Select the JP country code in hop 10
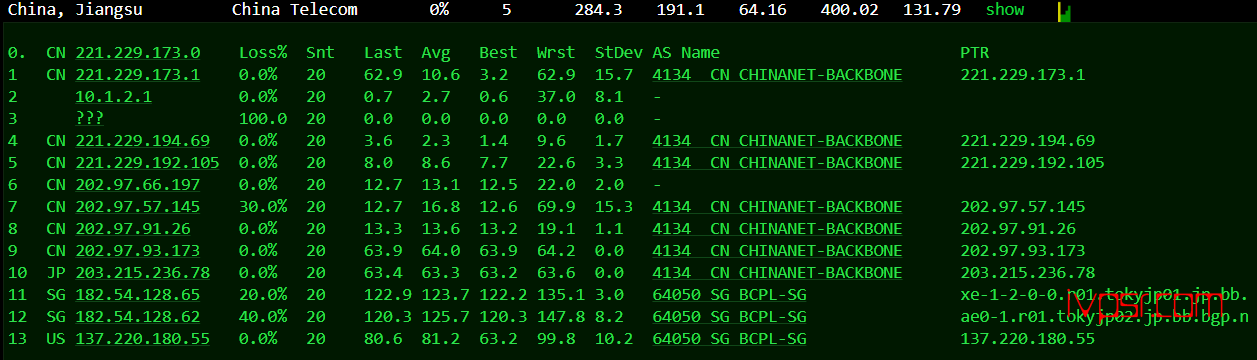This screenshot has width=1257, height=360. [55, 272]
